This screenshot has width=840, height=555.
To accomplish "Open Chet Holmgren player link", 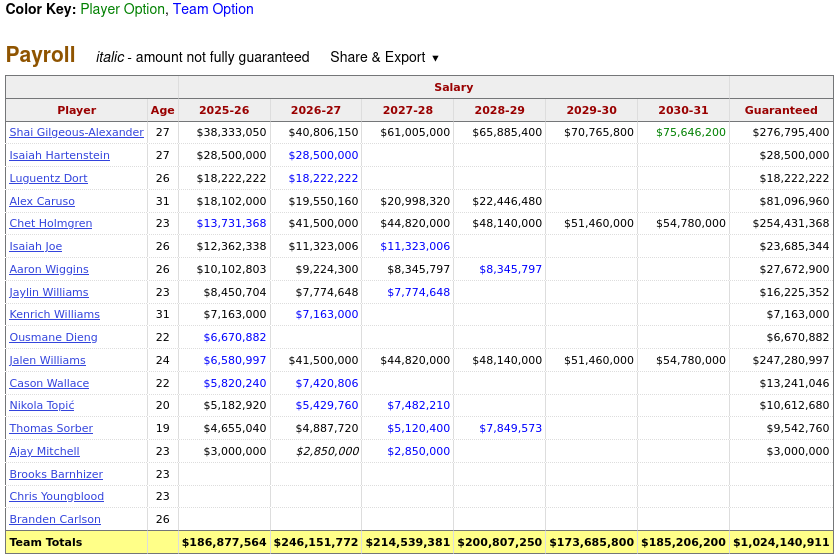I will click(x=50, y=223).
